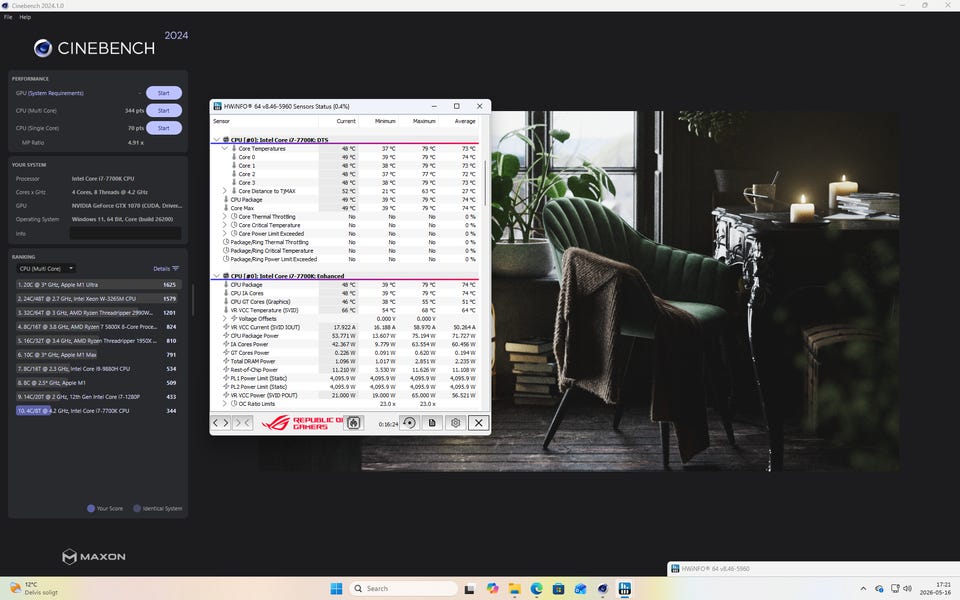Image resolution: width=960 pixels, height=600 pixels.
Task: Close the sensors window via toolbar X button
Action: click(x=479, y=423)
